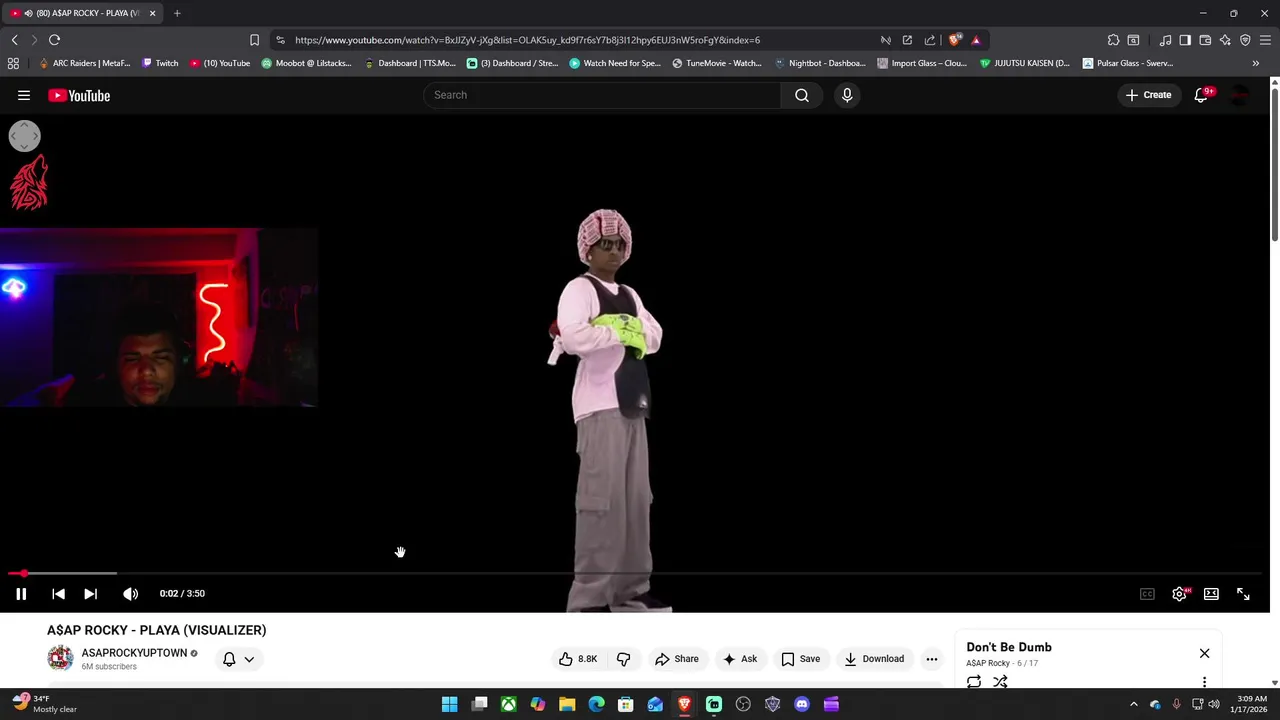Save video to a playlist
Image resolution: width=1280 pixels, height=720 pixels.
tap(801, 659)
